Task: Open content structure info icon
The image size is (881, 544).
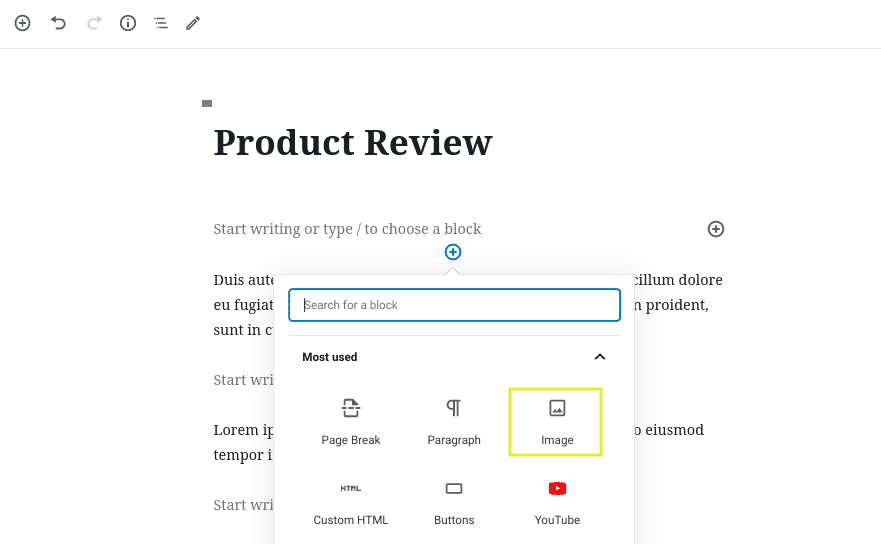Action: (x=128, y=22)
